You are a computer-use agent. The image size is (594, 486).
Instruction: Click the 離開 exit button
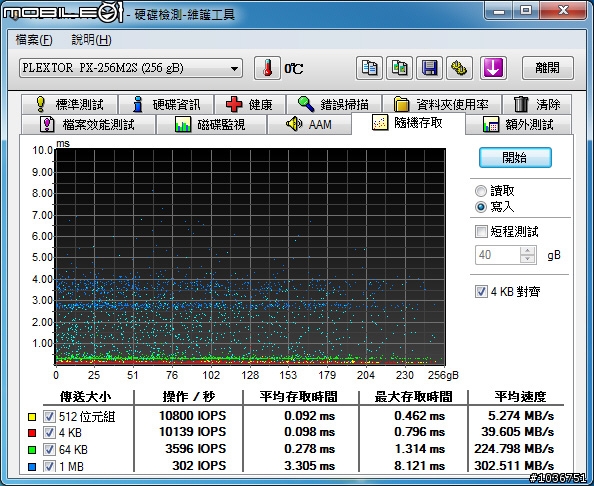click(548, 68)
